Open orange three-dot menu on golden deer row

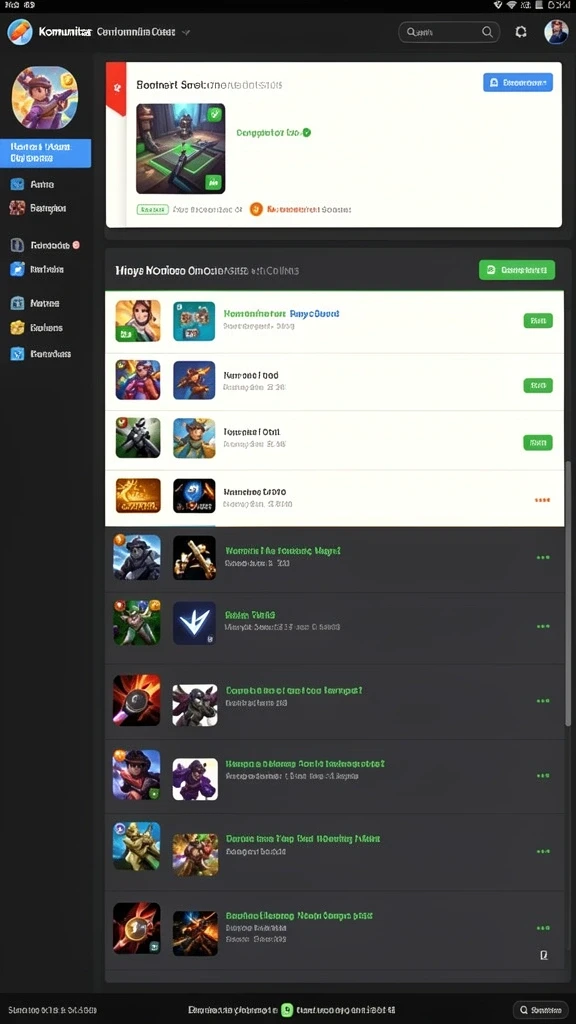click(542, 500)
